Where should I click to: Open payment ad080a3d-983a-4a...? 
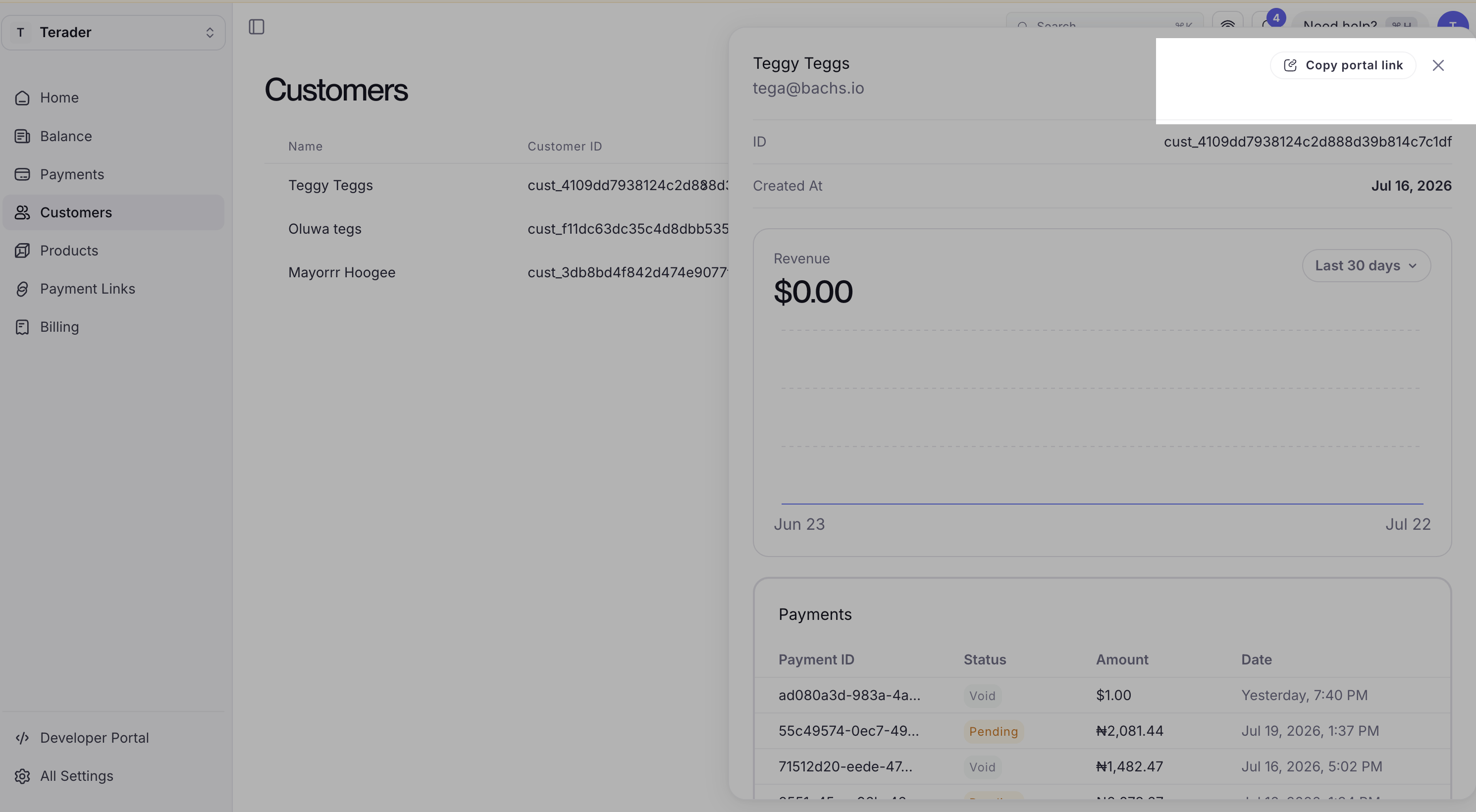(x=849, y=695)
